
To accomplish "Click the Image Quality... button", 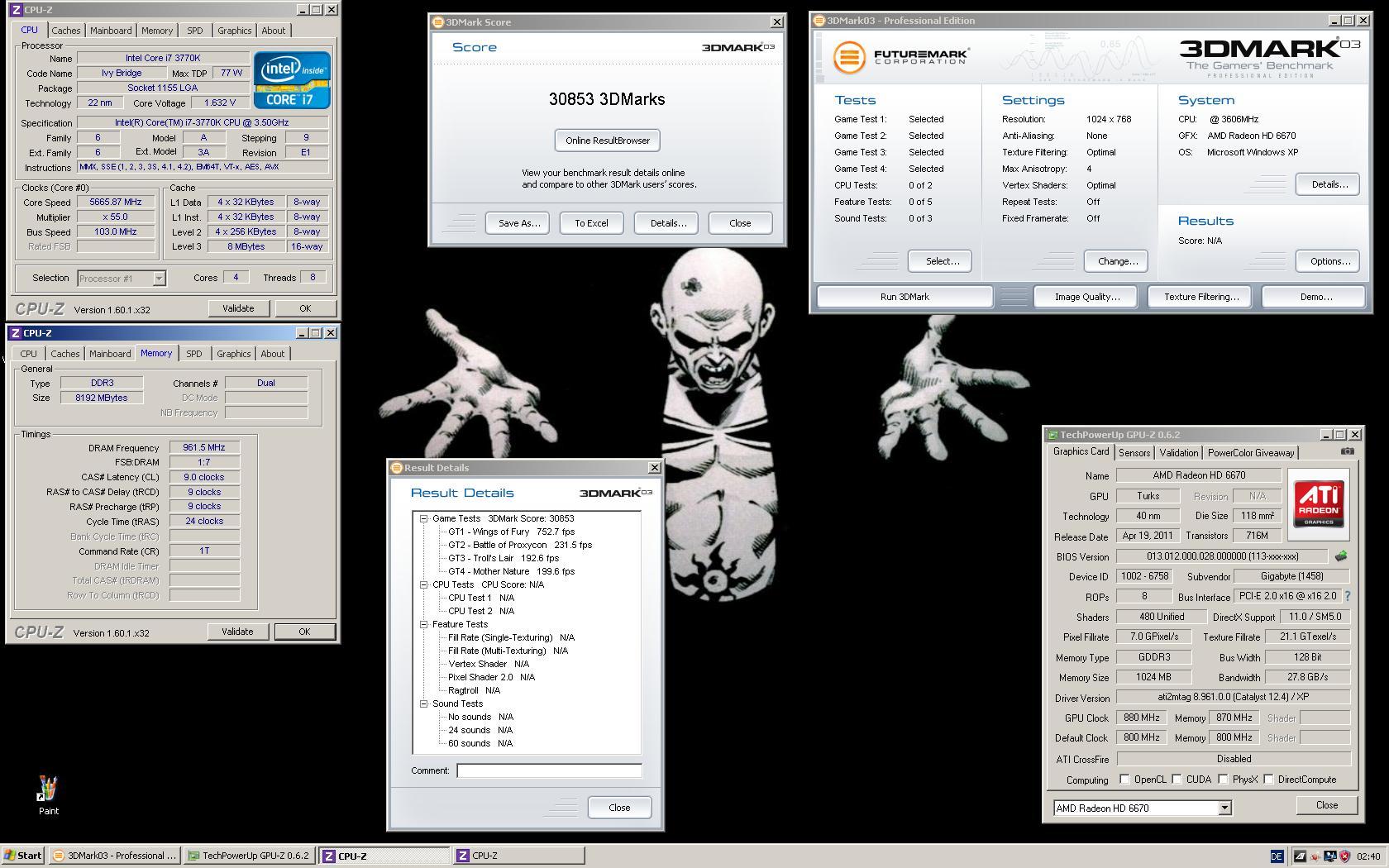I will (1086, 297).
